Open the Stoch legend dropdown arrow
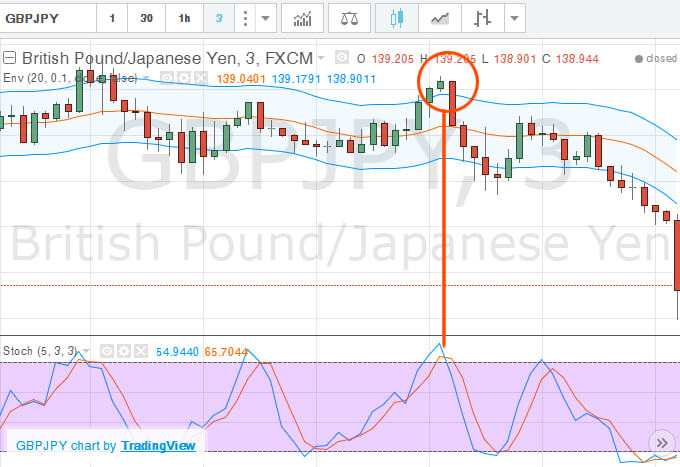Viewport: 680px width, 467px height. click(86, 351)
